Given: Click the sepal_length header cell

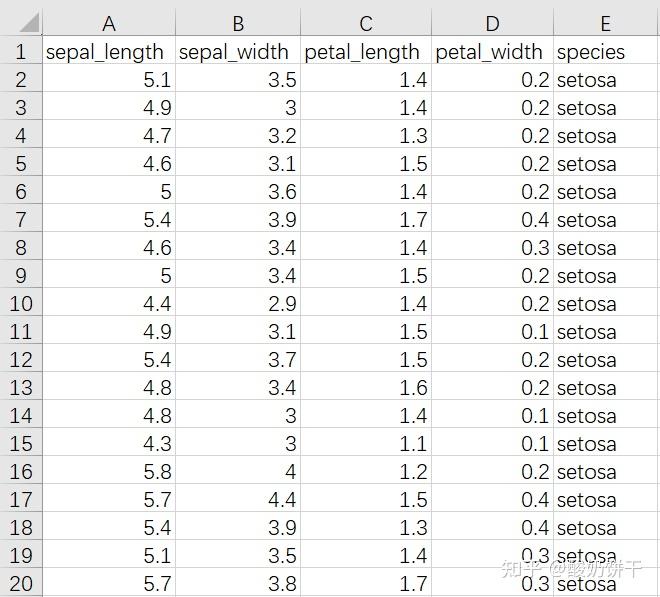Looking at the screenshot, I should click(109, 50).
